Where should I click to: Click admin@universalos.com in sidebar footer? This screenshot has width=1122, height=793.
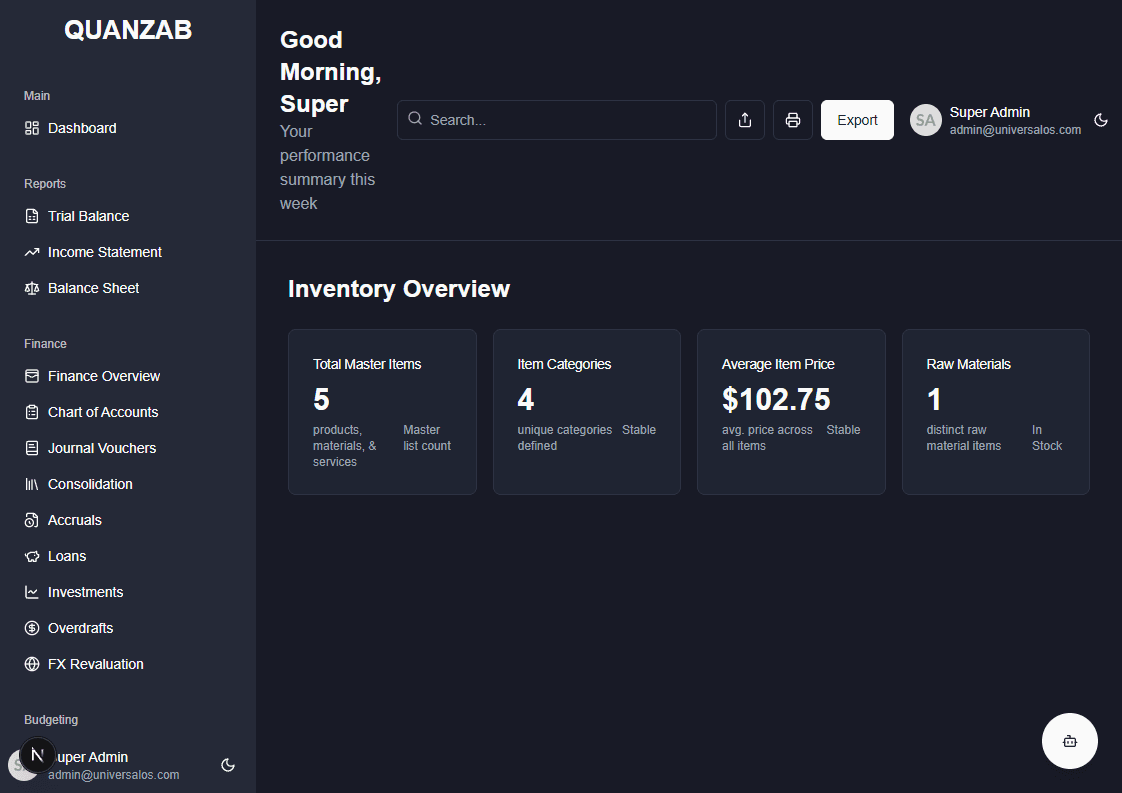[114, 775]
